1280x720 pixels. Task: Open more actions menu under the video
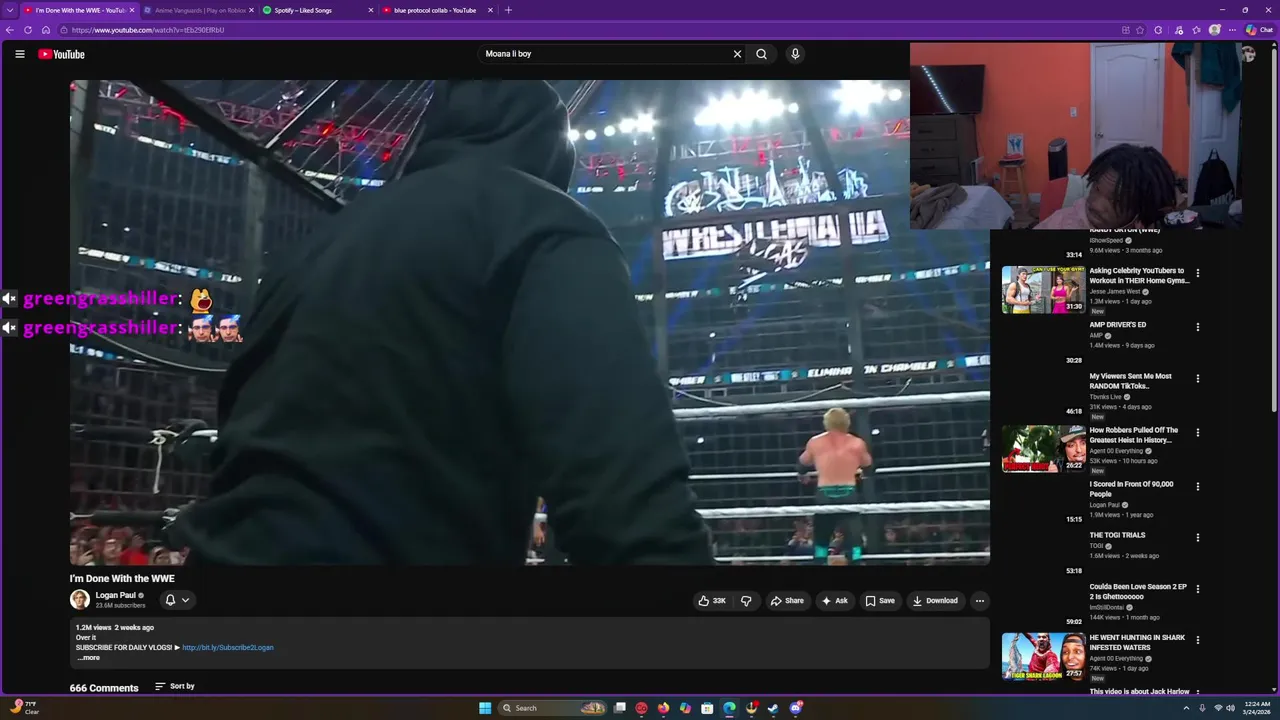click(x=980, y=601)
